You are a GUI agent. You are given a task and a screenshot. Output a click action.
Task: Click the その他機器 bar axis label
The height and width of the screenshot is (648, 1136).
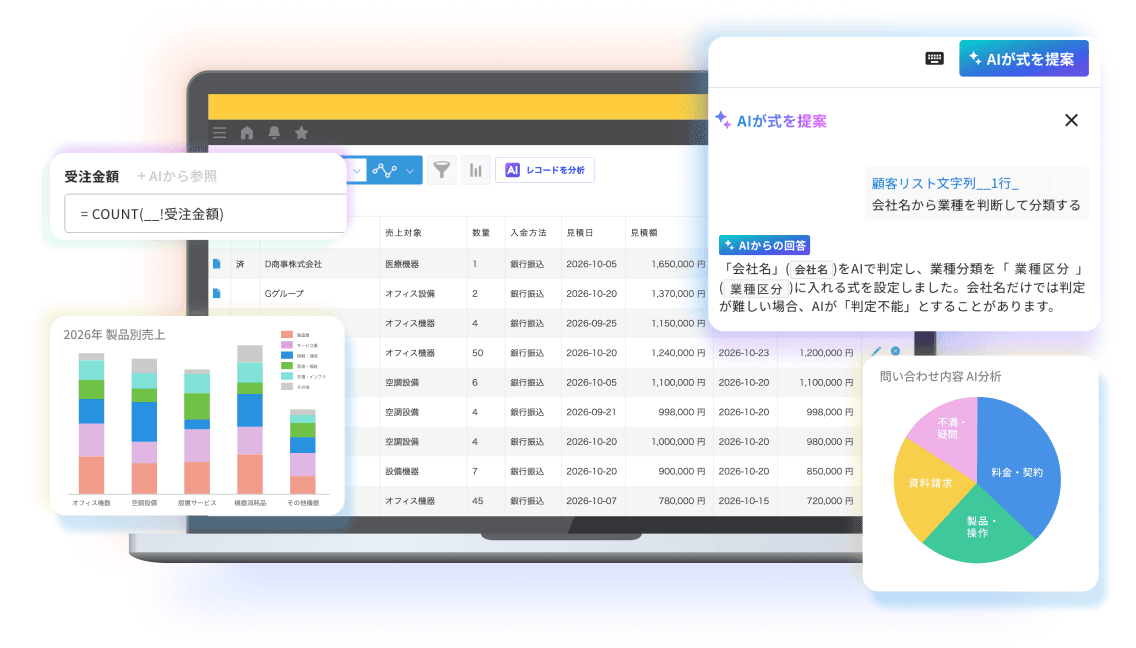coord(303,503)
